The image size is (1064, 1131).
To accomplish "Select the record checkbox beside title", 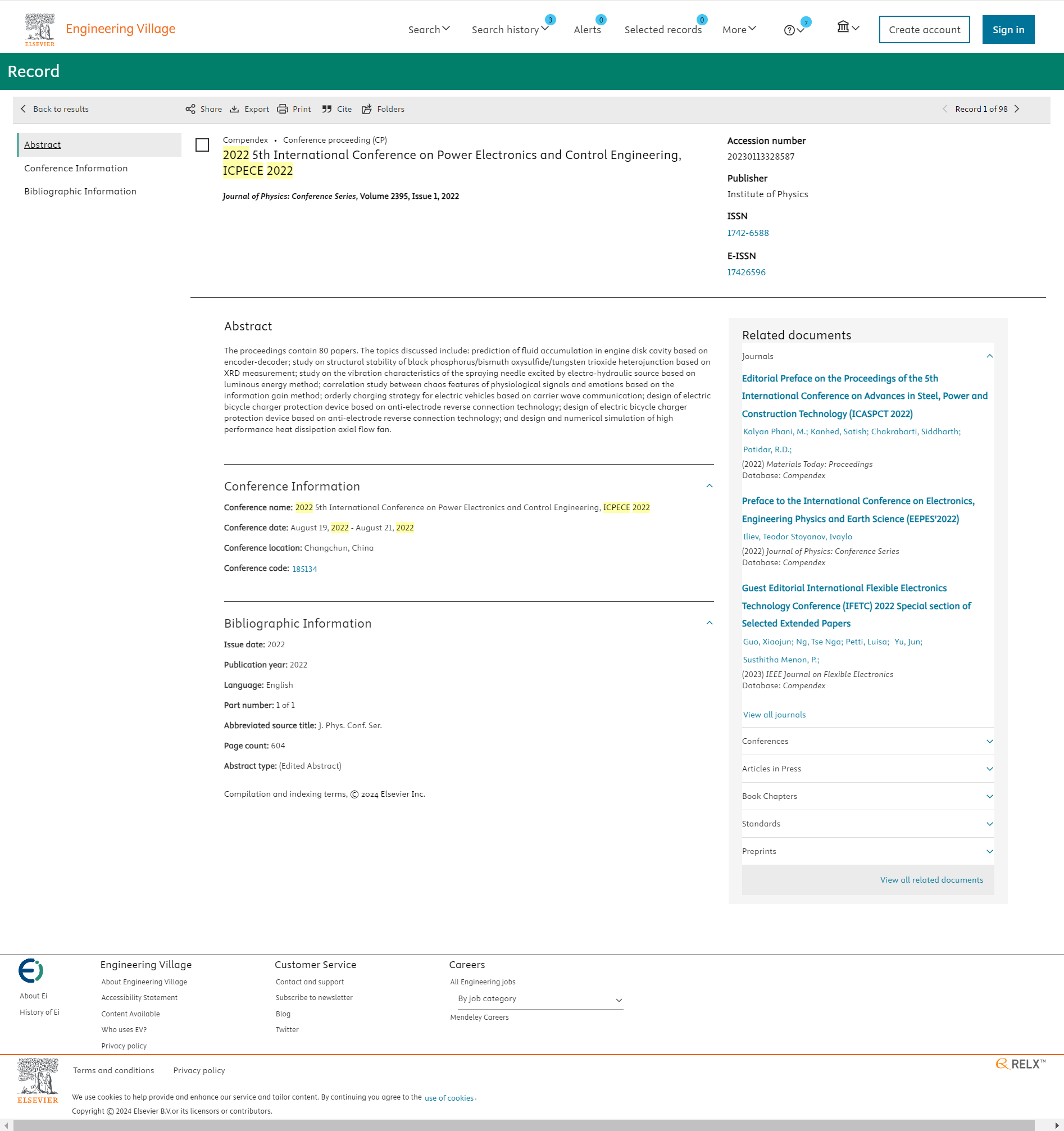I will 202,145.
